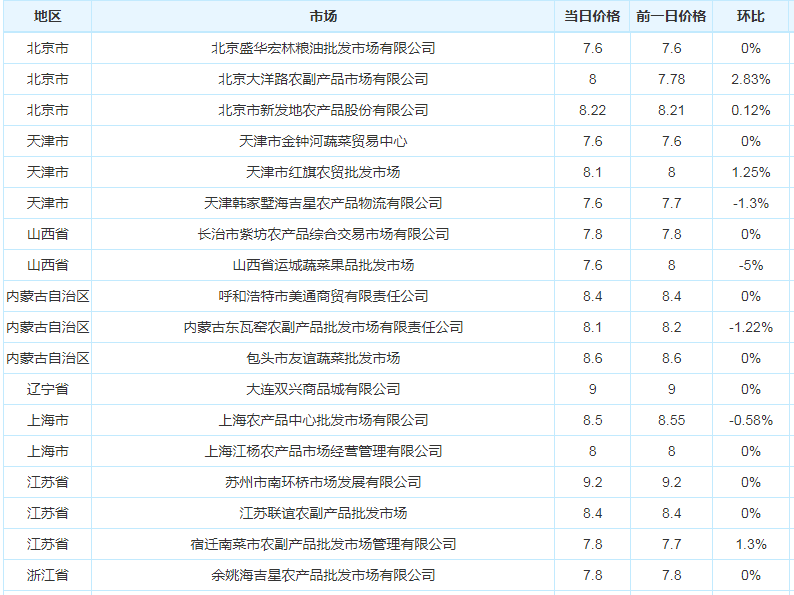This screenshot has width=794, height=595.
Task: Select 上海农产品中心批发市场有限公司 cell
Action: [323, 420]
